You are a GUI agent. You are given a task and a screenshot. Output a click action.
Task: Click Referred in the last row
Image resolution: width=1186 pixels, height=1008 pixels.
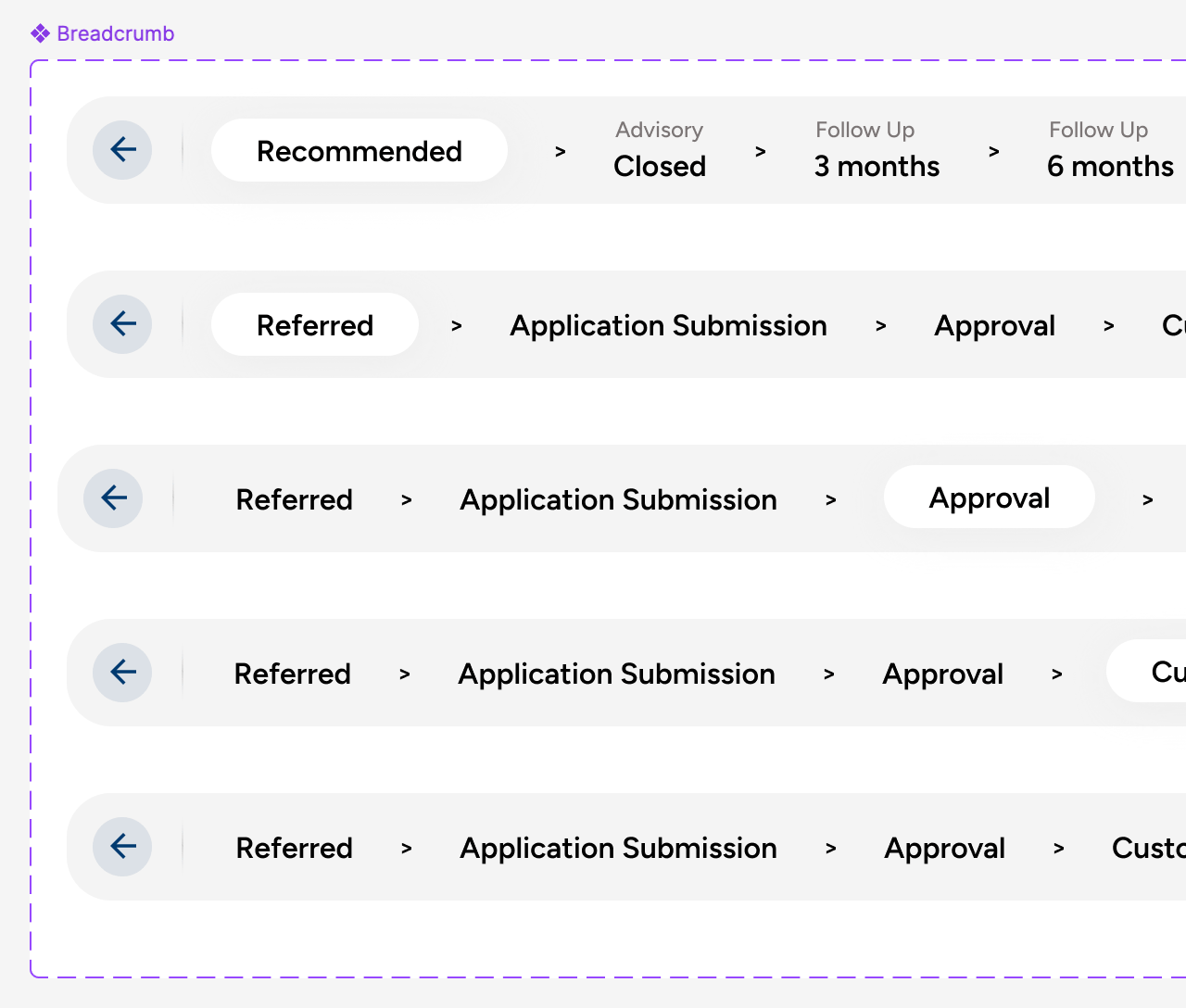tap(294, 848)
